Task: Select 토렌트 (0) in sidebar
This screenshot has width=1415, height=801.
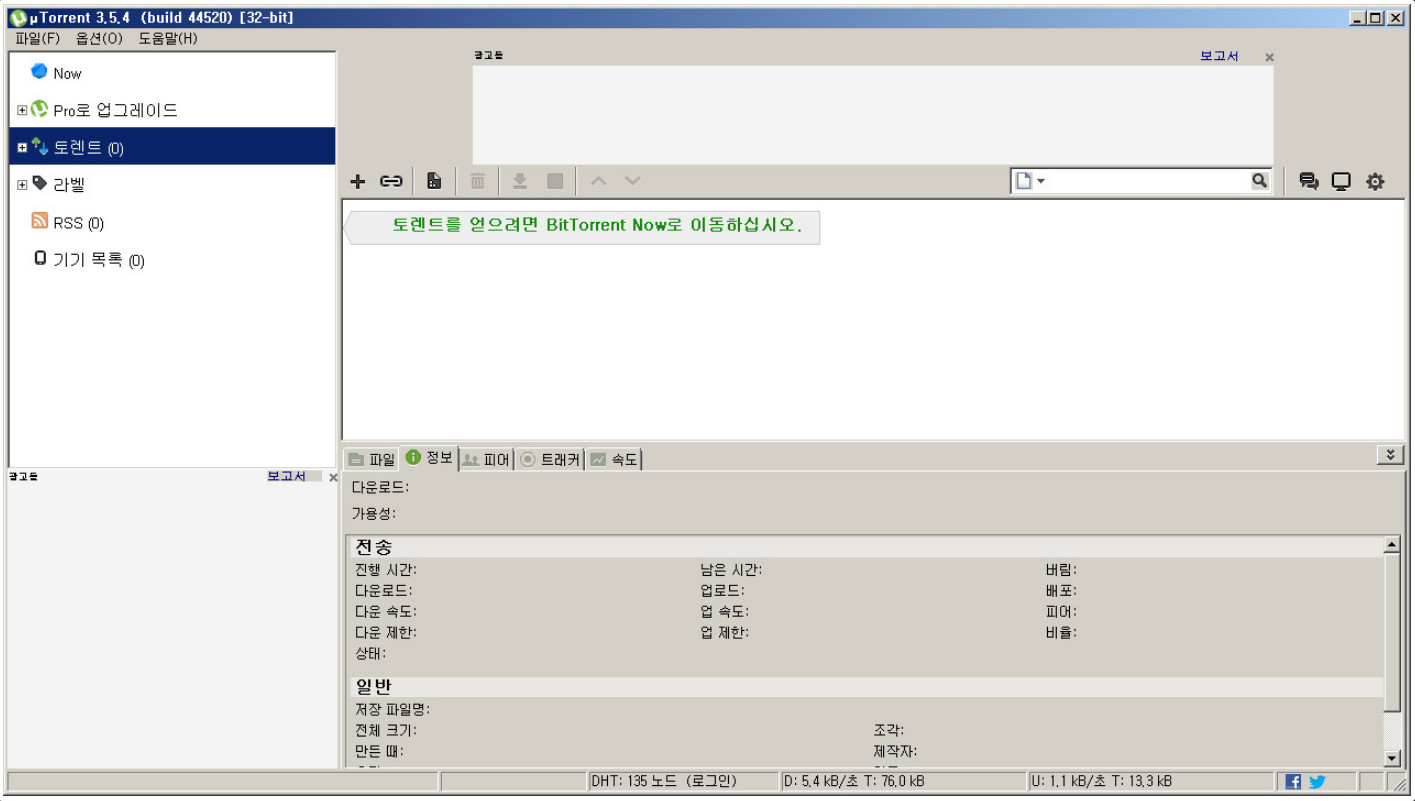Action: point(172,147)
